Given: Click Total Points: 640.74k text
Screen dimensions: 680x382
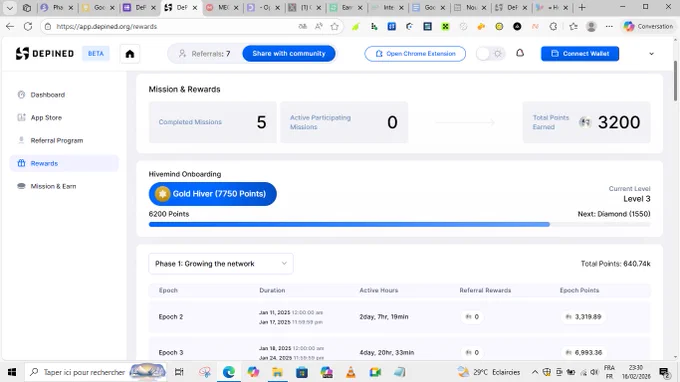Looking at the screenshot, I should click(x=615, y=264).
